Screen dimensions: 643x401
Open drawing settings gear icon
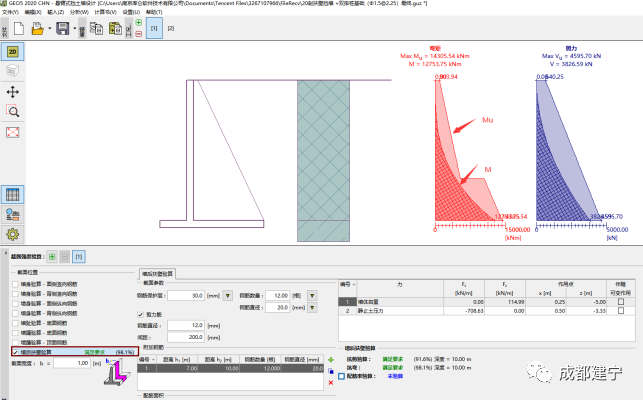click(13, 234)
